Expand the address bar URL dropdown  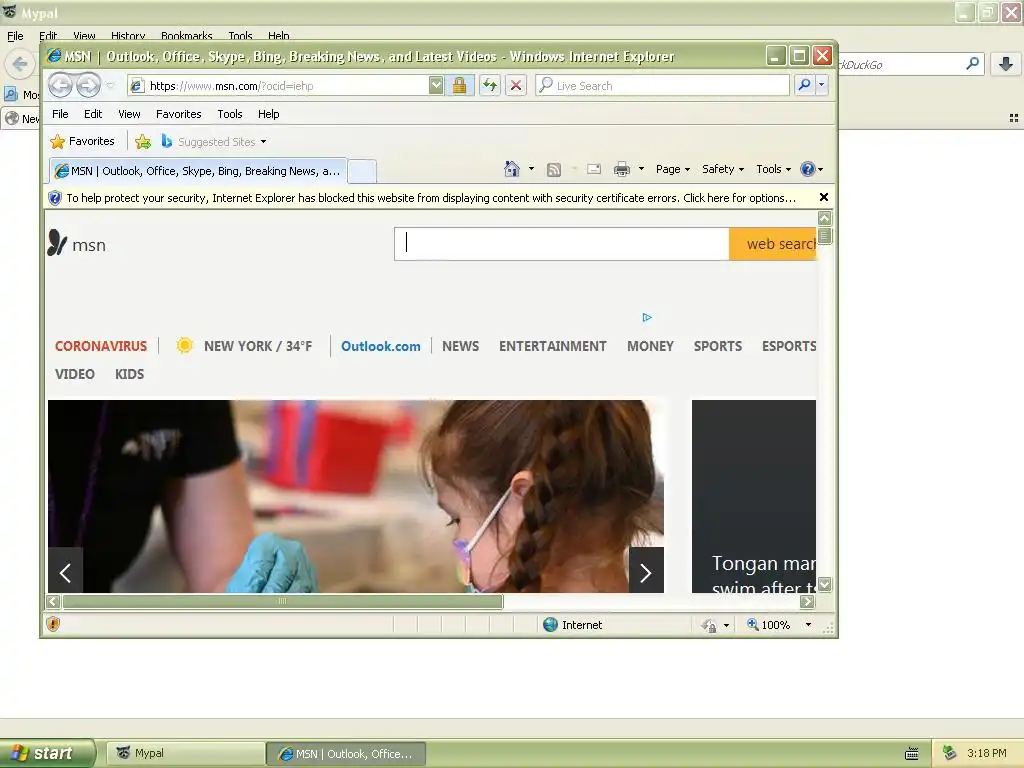436,86
